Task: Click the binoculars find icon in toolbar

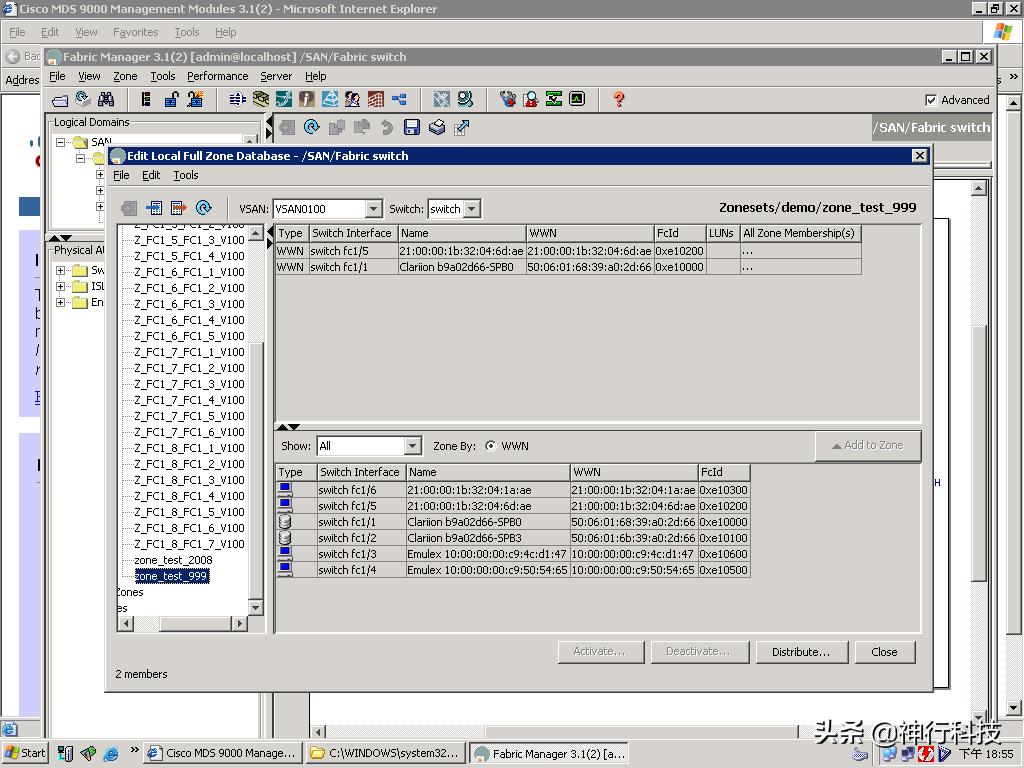Action: [106, 99]
